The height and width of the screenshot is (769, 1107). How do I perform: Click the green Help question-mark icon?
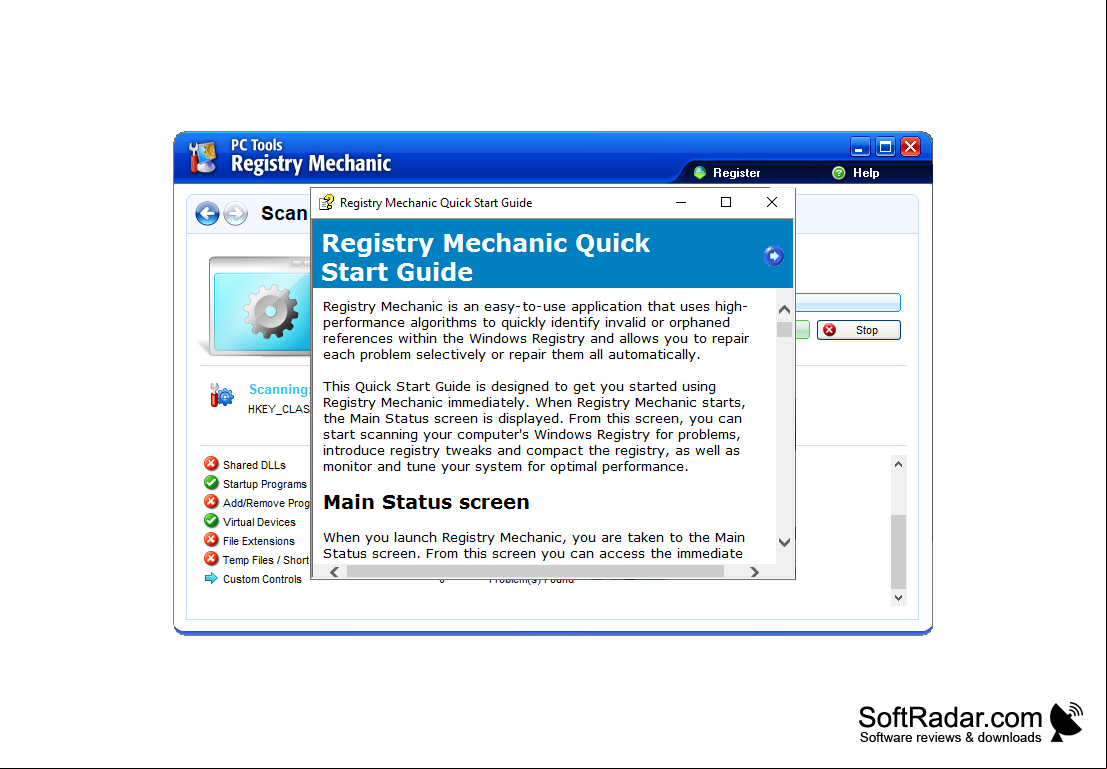(839, 173)
